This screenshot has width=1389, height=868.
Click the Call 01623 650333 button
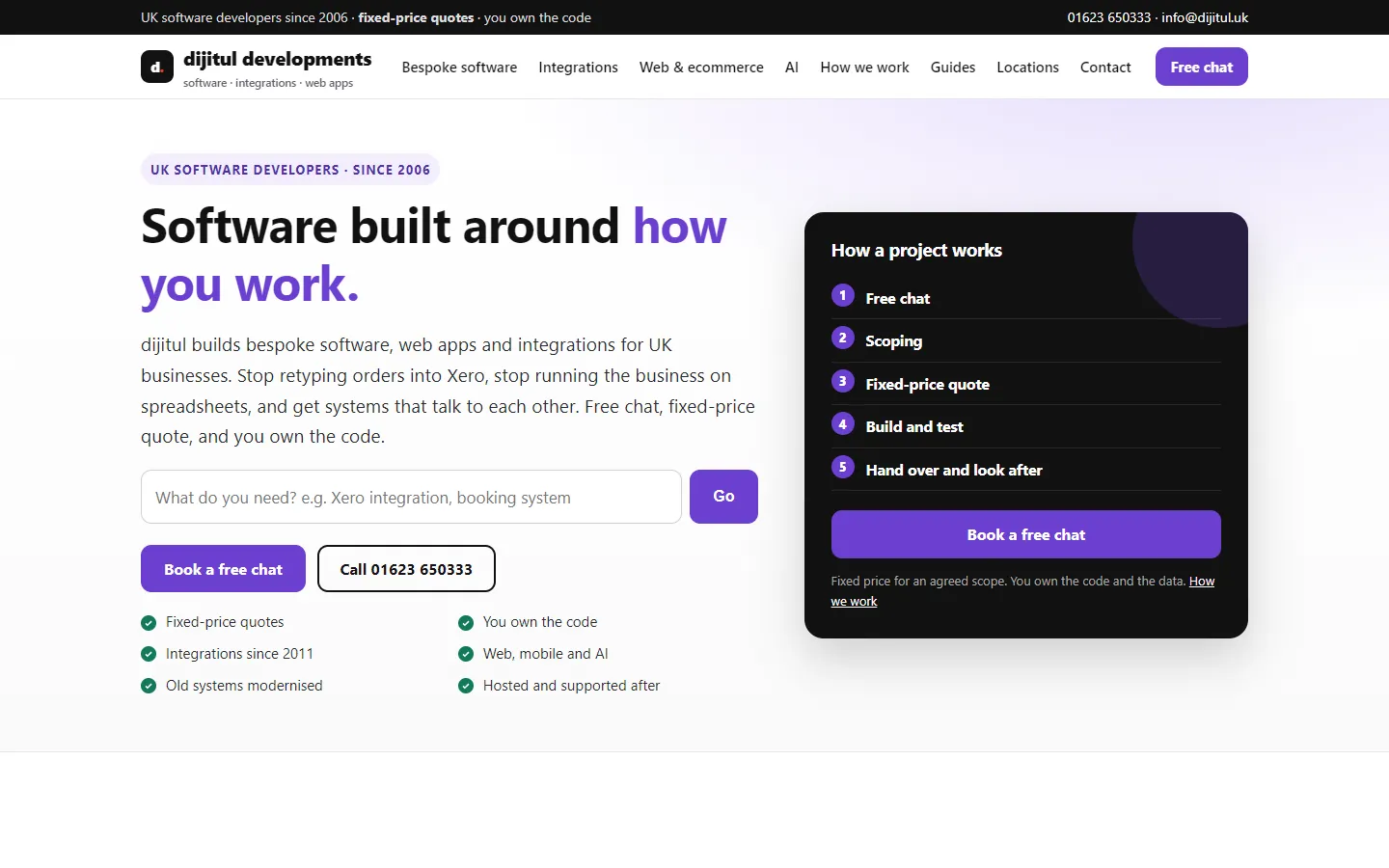pos(406,569)
